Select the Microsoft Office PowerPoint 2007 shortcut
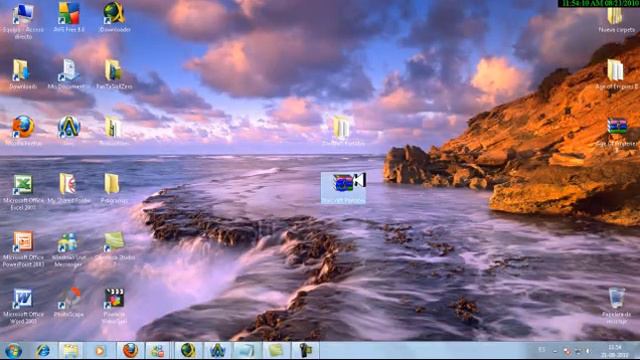The image size is (640, 360). [x=23, y=249]
